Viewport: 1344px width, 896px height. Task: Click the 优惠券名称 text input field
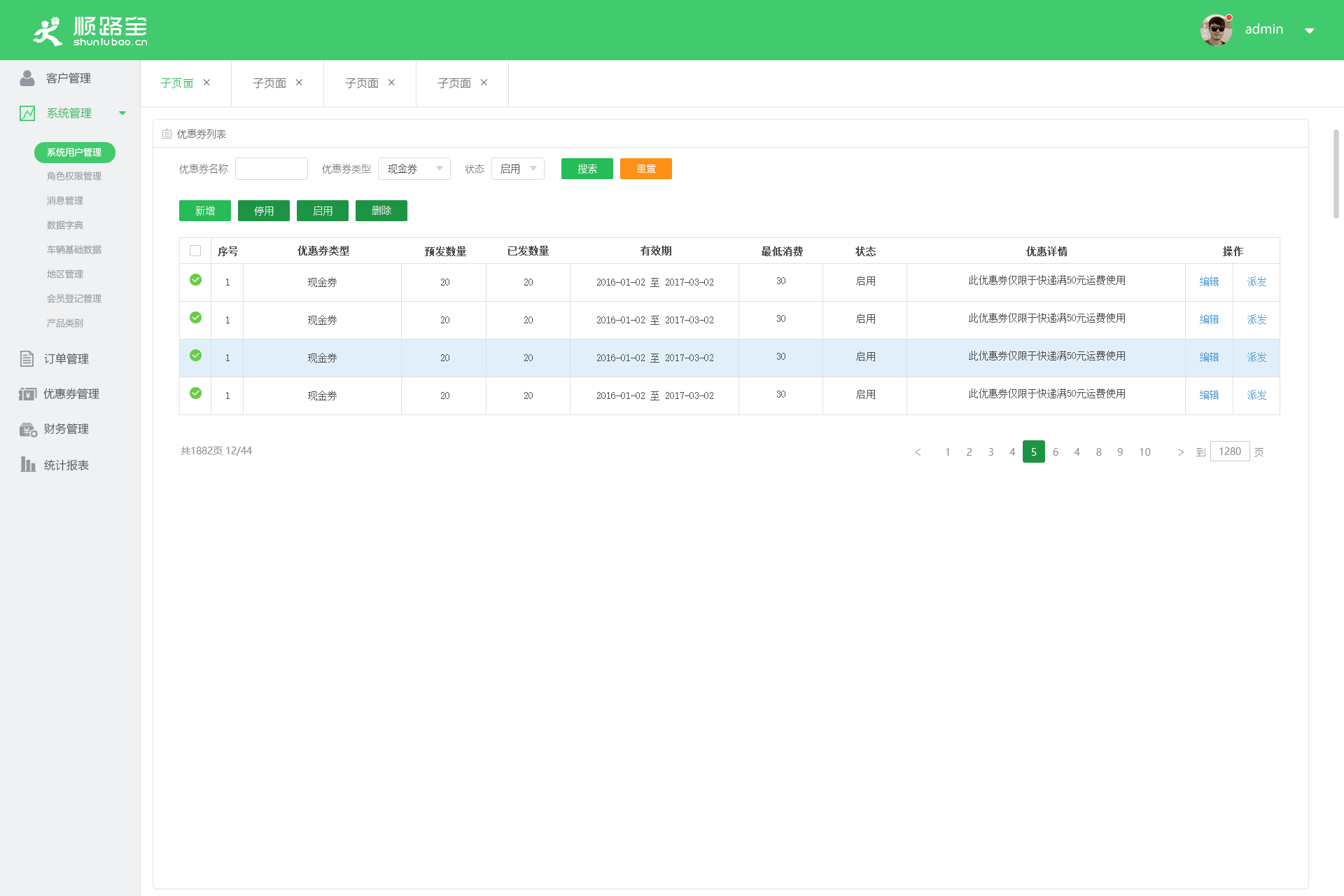pos(272,169)
